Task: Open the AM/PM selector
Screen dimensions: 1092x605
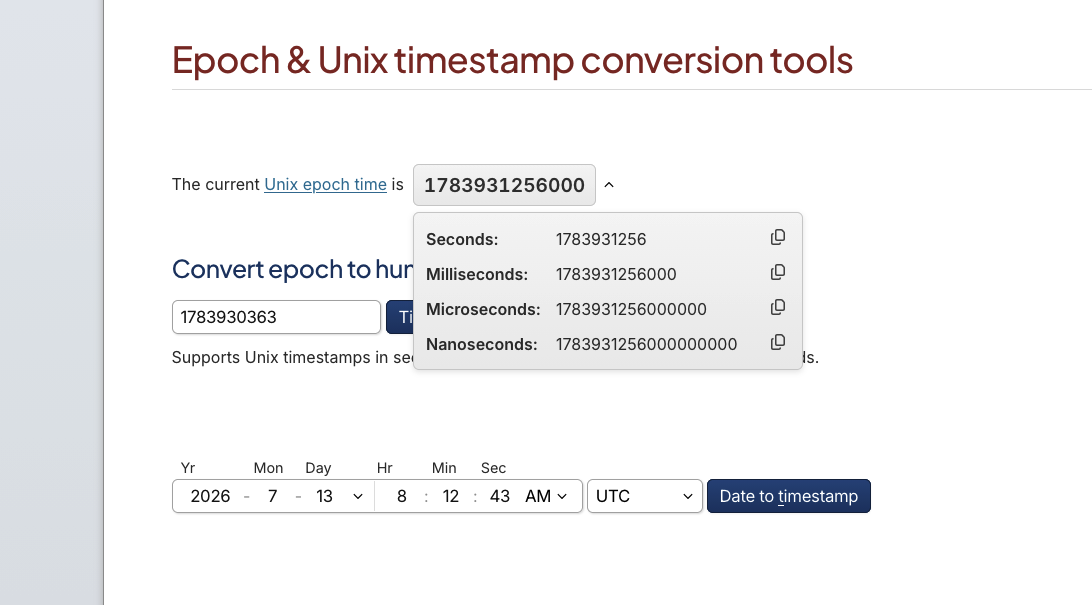Action: [546, 496]
